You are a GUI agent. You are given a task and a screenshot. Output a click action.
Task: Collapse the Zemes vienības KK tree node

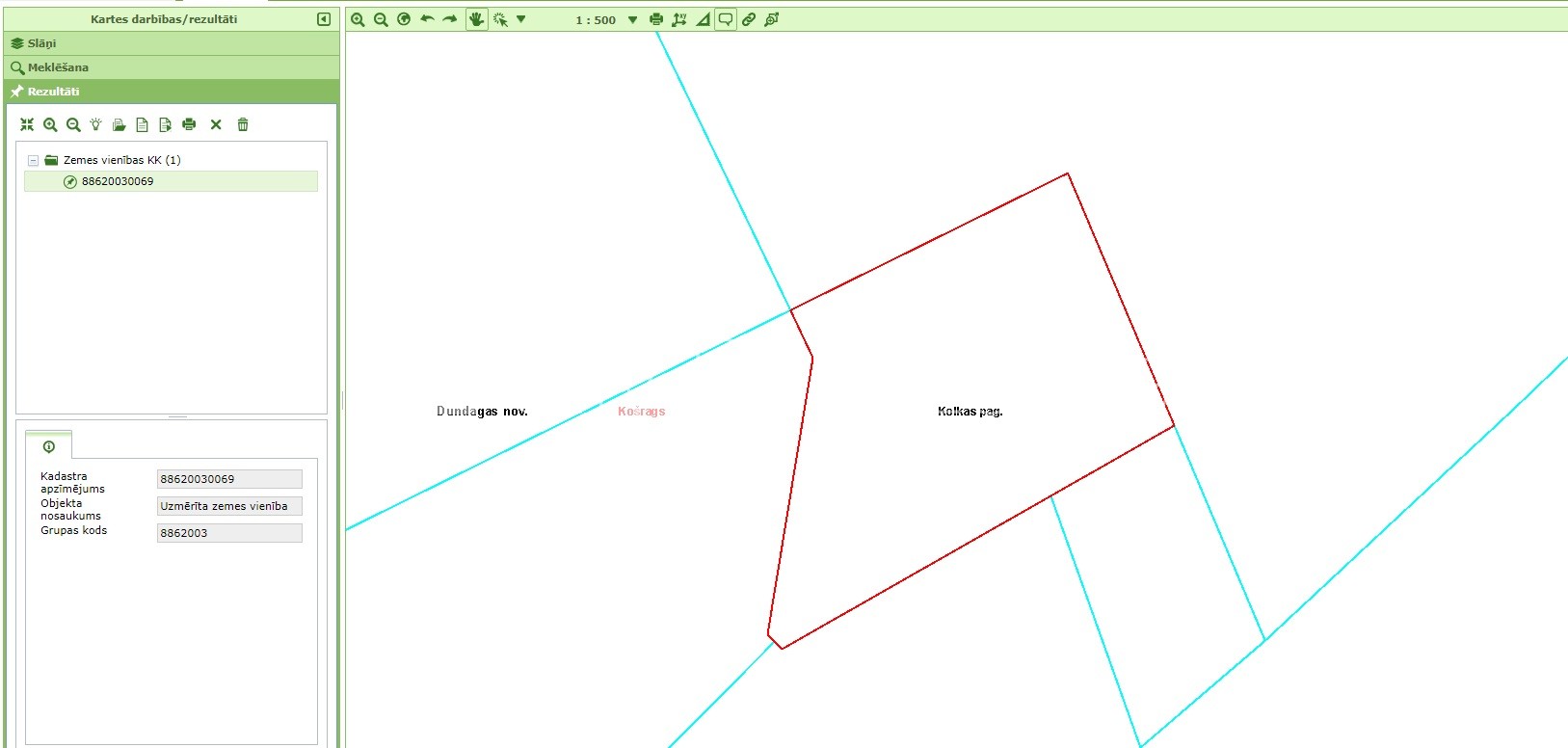coord(34,161)
